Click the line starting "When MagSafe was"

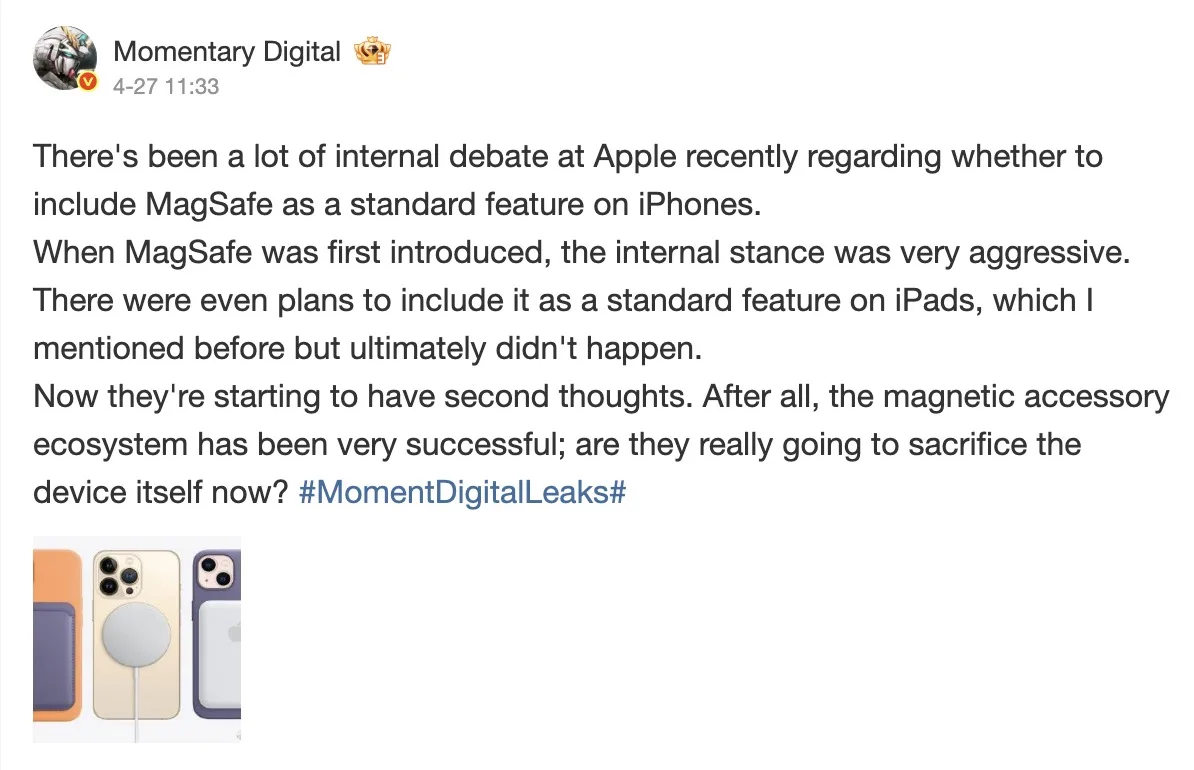click(580, 253)
